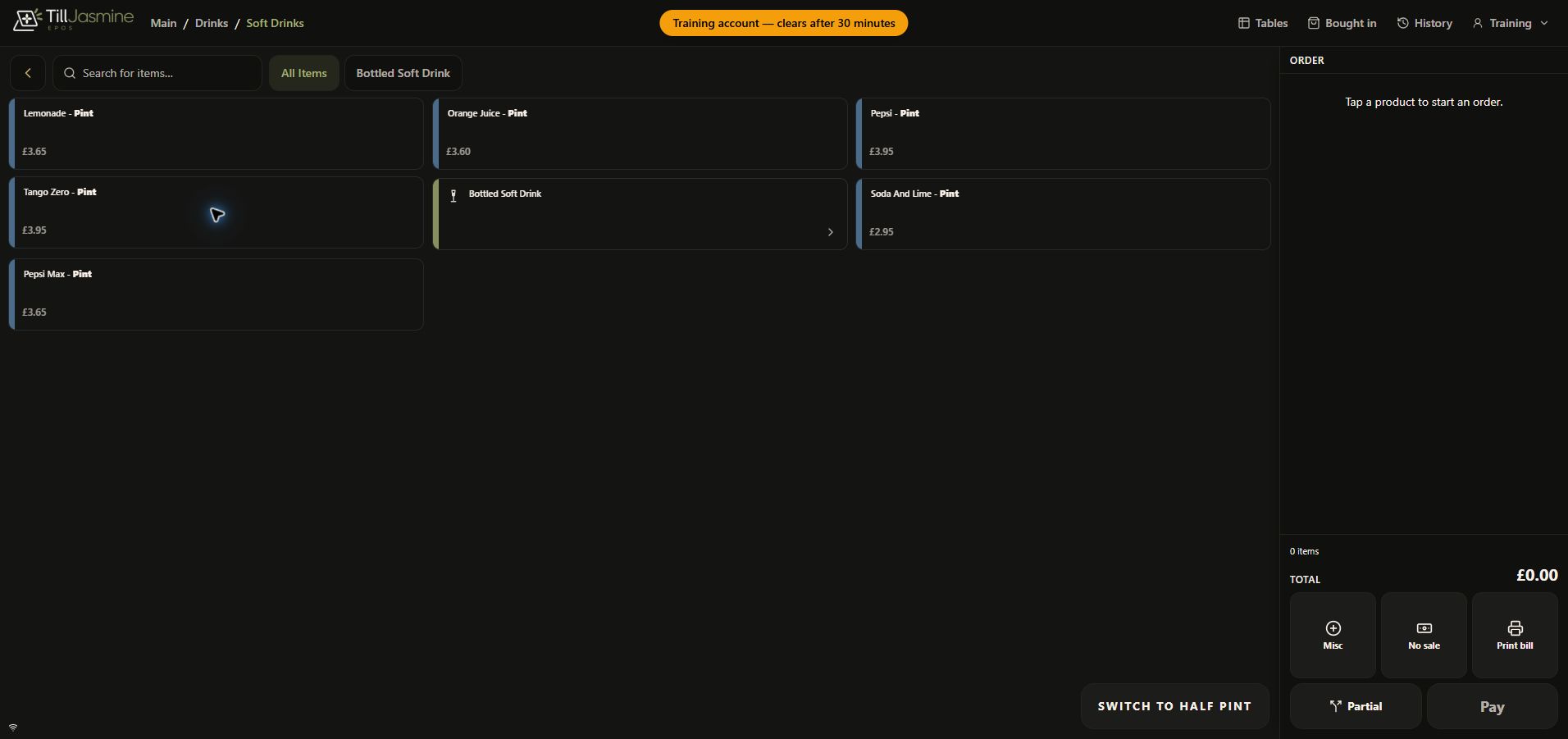This screenshot has height=739, width=1568.
Task: Open the cash drawer with No sale
Action: pos(1424,635)
